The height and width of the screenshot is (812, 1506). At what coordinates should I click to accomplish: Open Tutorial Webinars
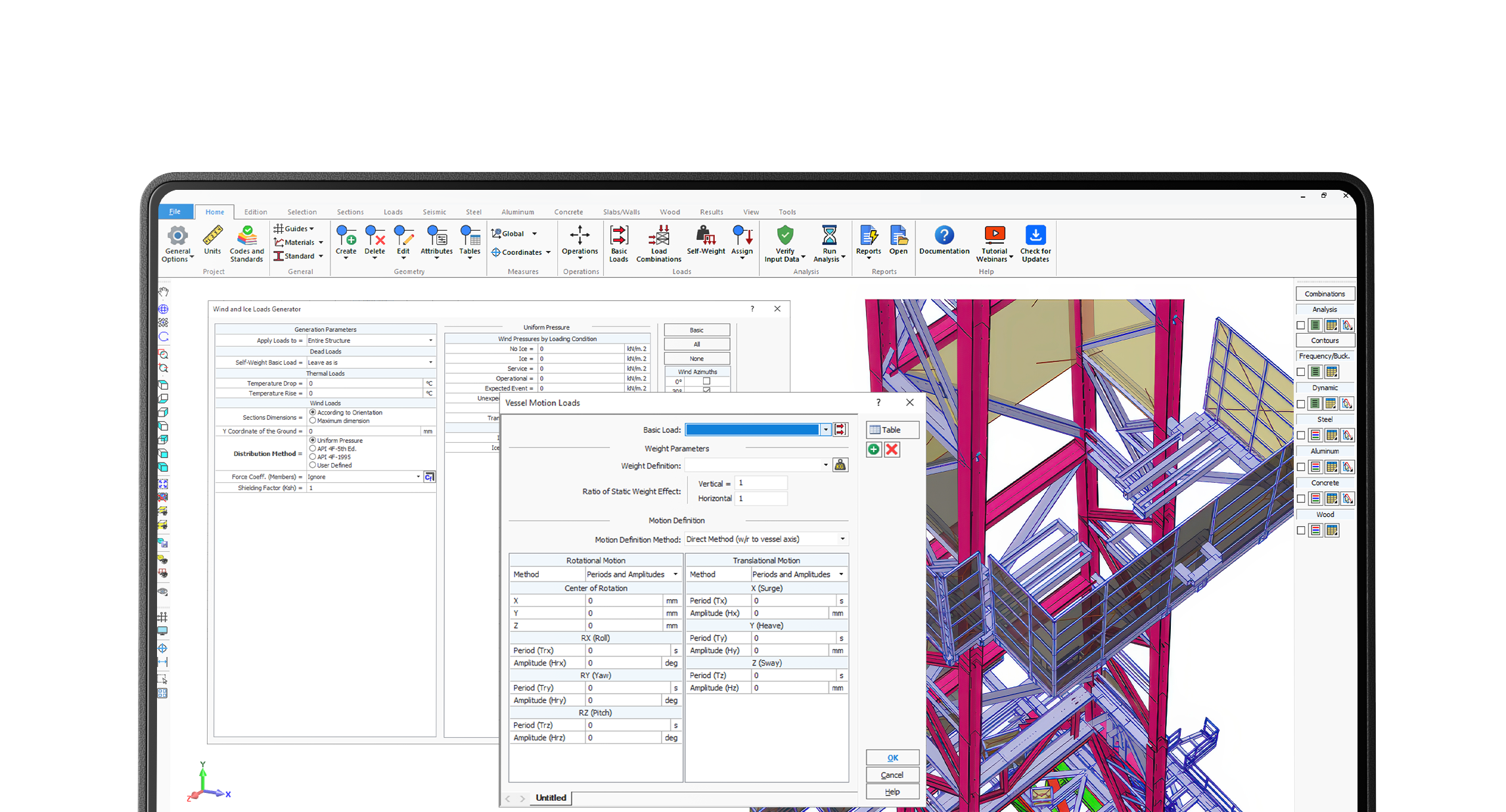(994, 244)
